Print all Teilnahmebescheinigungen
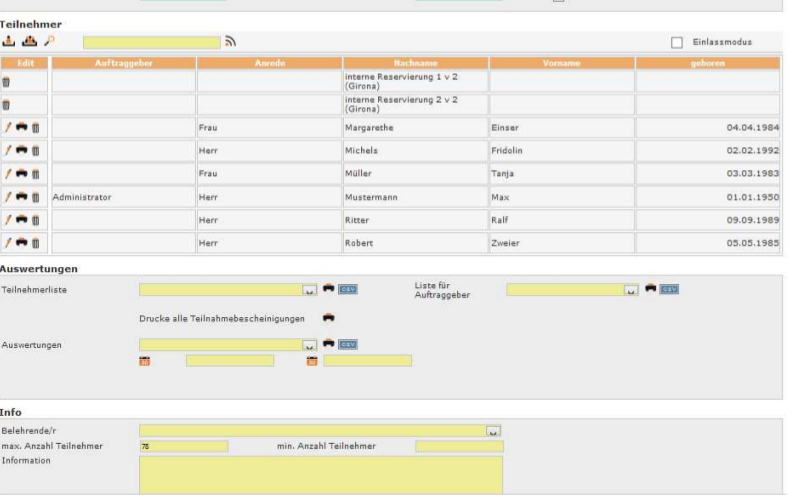The height and width of the screenshot is (498, 788). [x=328, y=318]
